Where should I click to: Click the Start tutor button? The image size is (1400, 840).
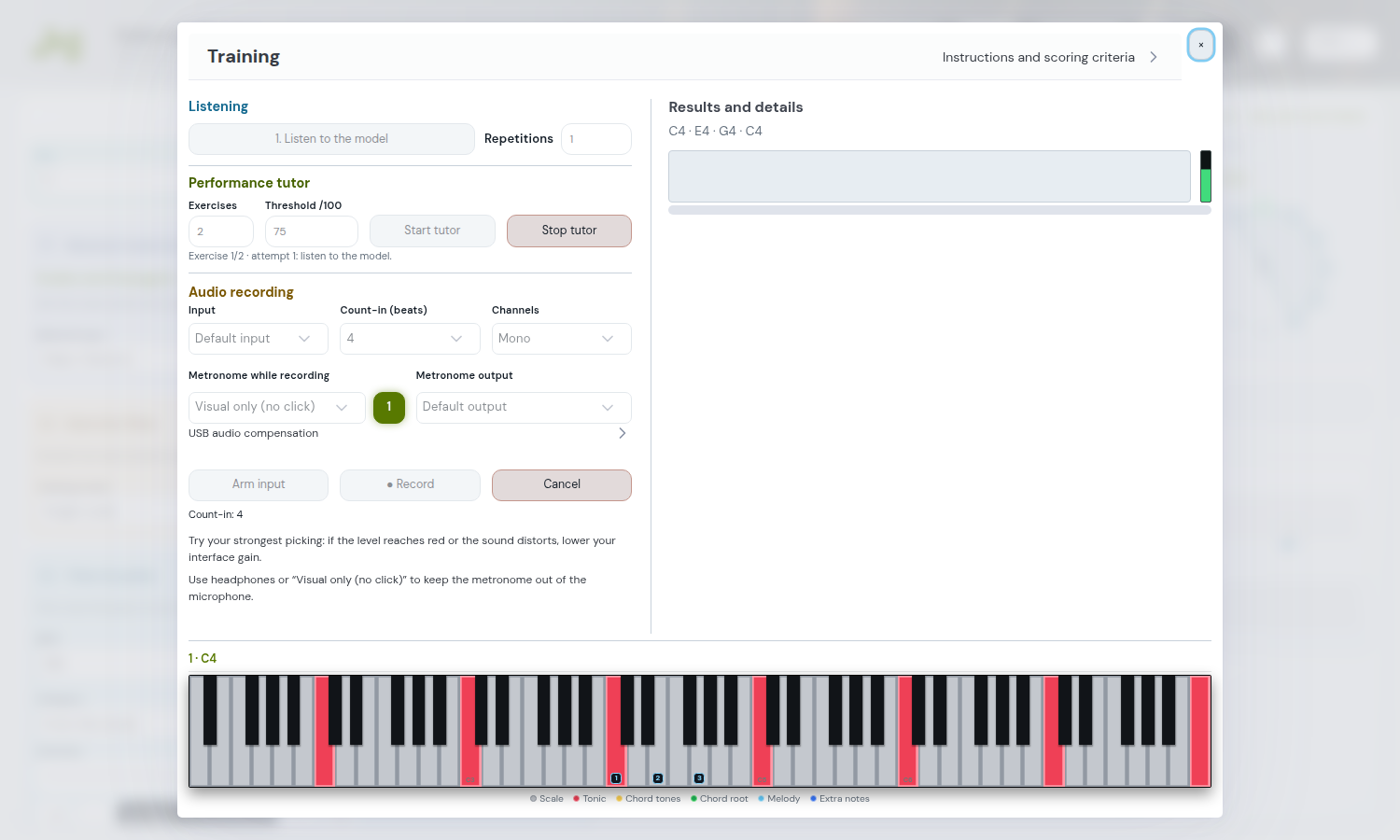click(432, 231)
